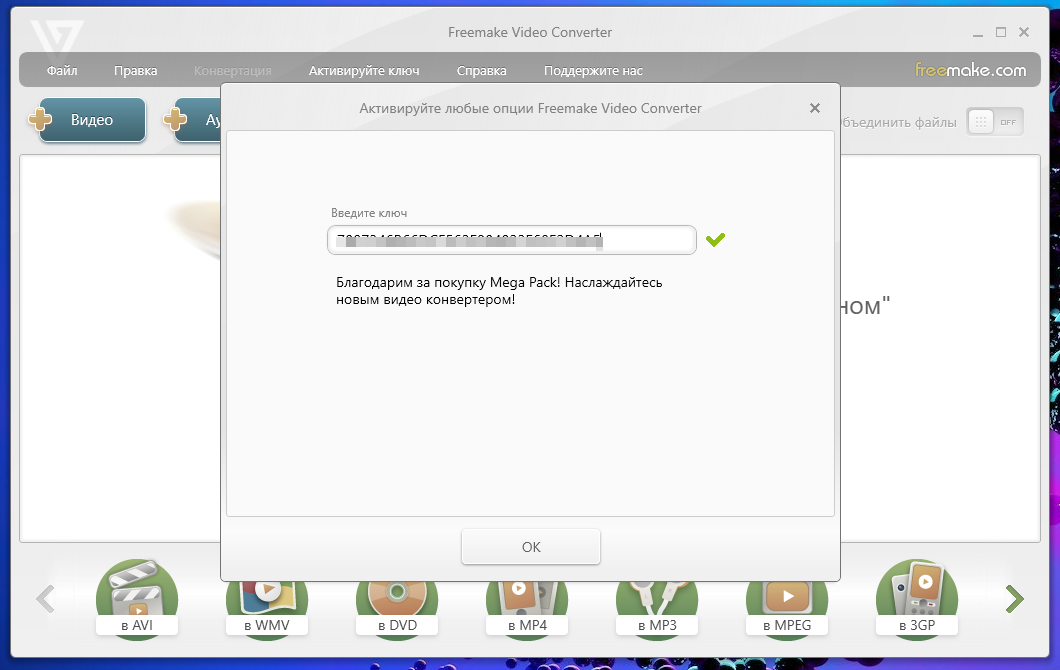Open the Поддержите нас menu

[x=593, y=71]
